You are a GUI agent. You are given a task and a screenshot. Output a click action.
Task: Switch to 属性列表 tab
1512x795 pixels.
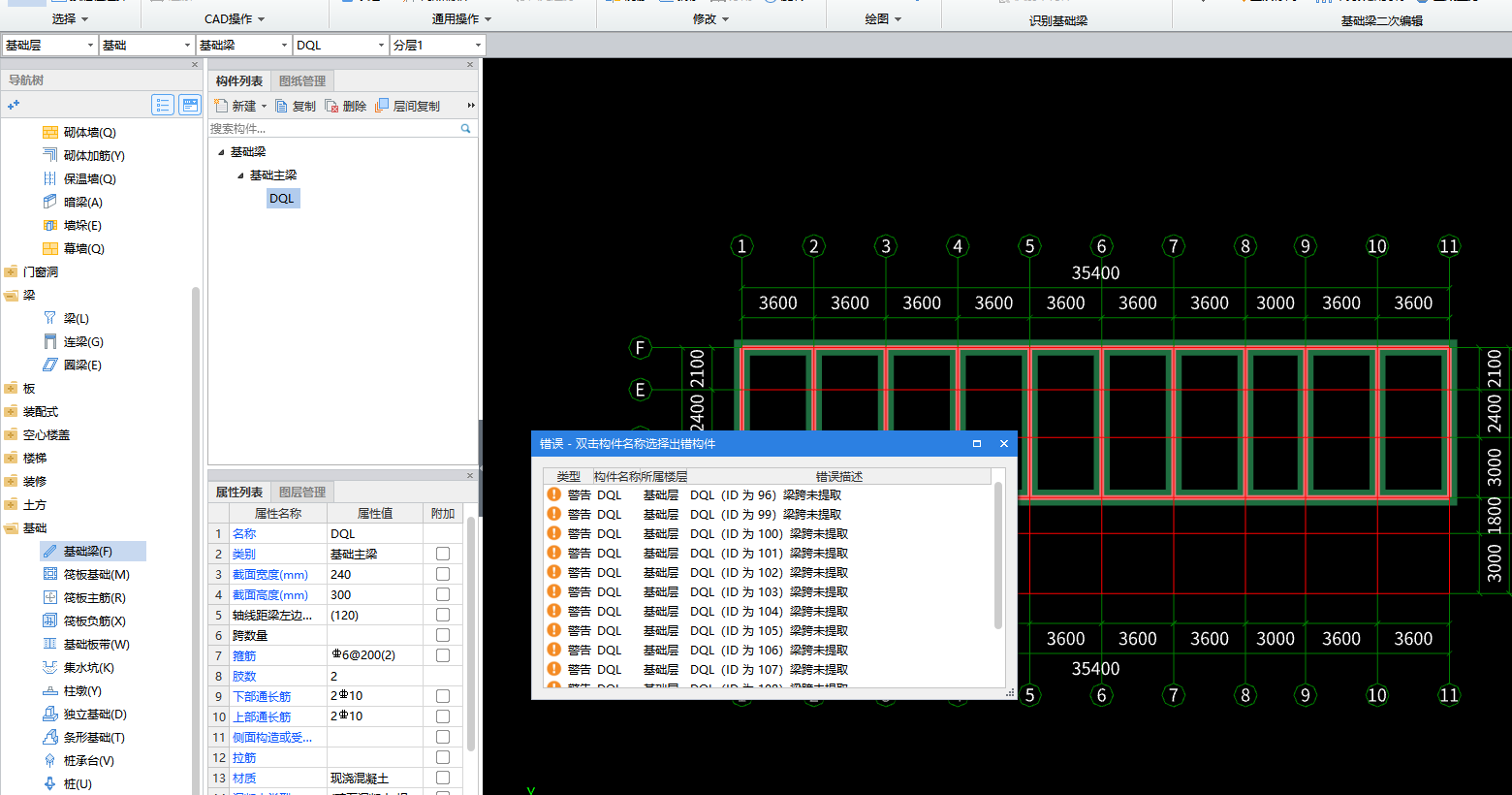pyautogui.click(x=239, y=492)
